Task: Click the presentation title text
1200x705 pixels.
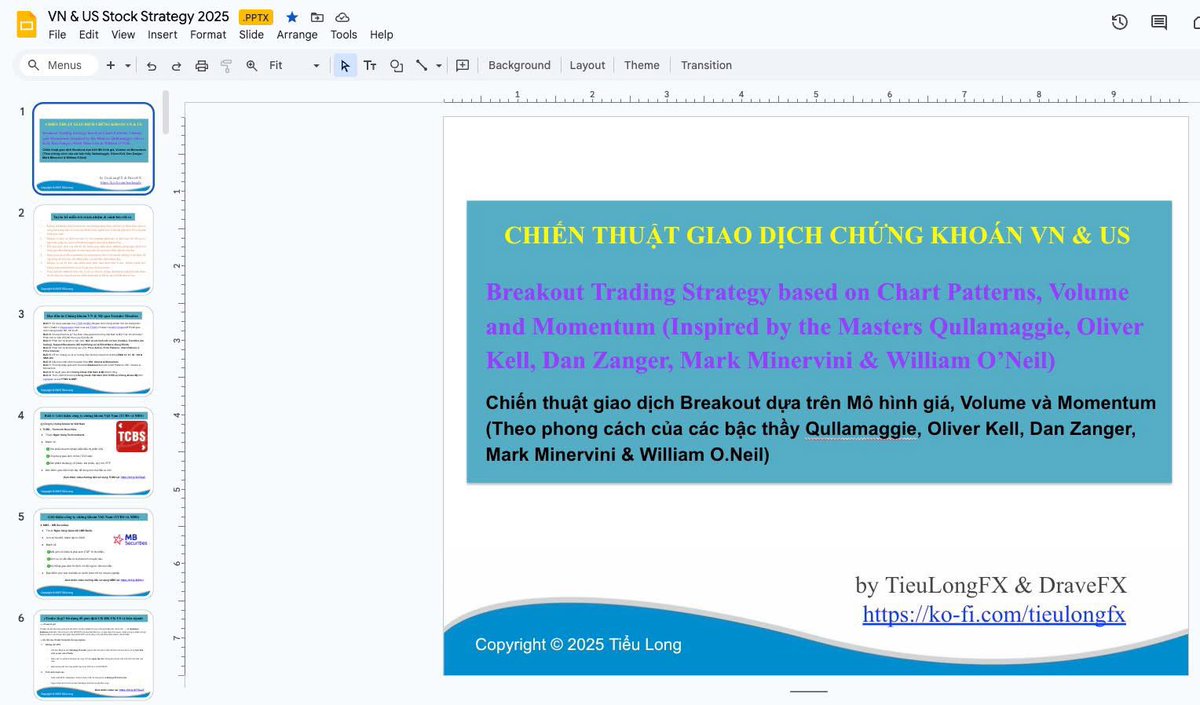Action: point(138,17)
